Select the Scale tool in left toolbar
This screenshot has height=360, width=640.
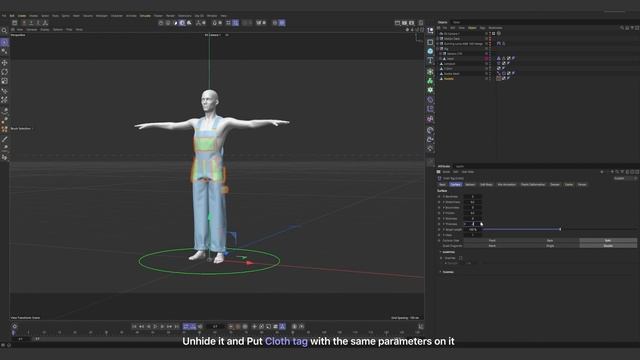coord(4,81)
